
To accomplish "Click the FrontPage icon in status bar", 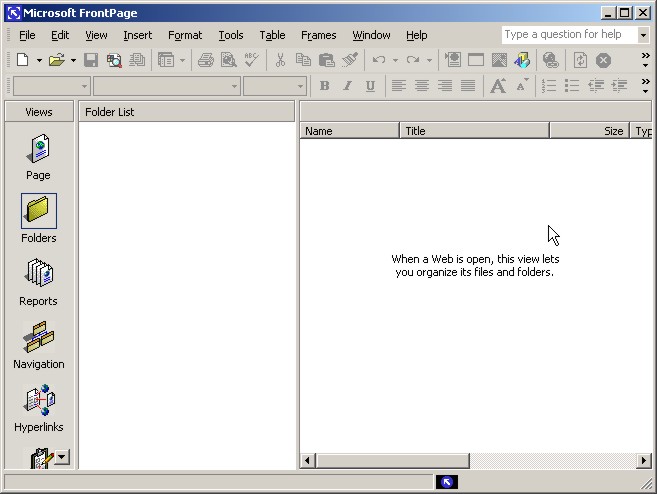I will pyautogui.click(x=447, y=482).
